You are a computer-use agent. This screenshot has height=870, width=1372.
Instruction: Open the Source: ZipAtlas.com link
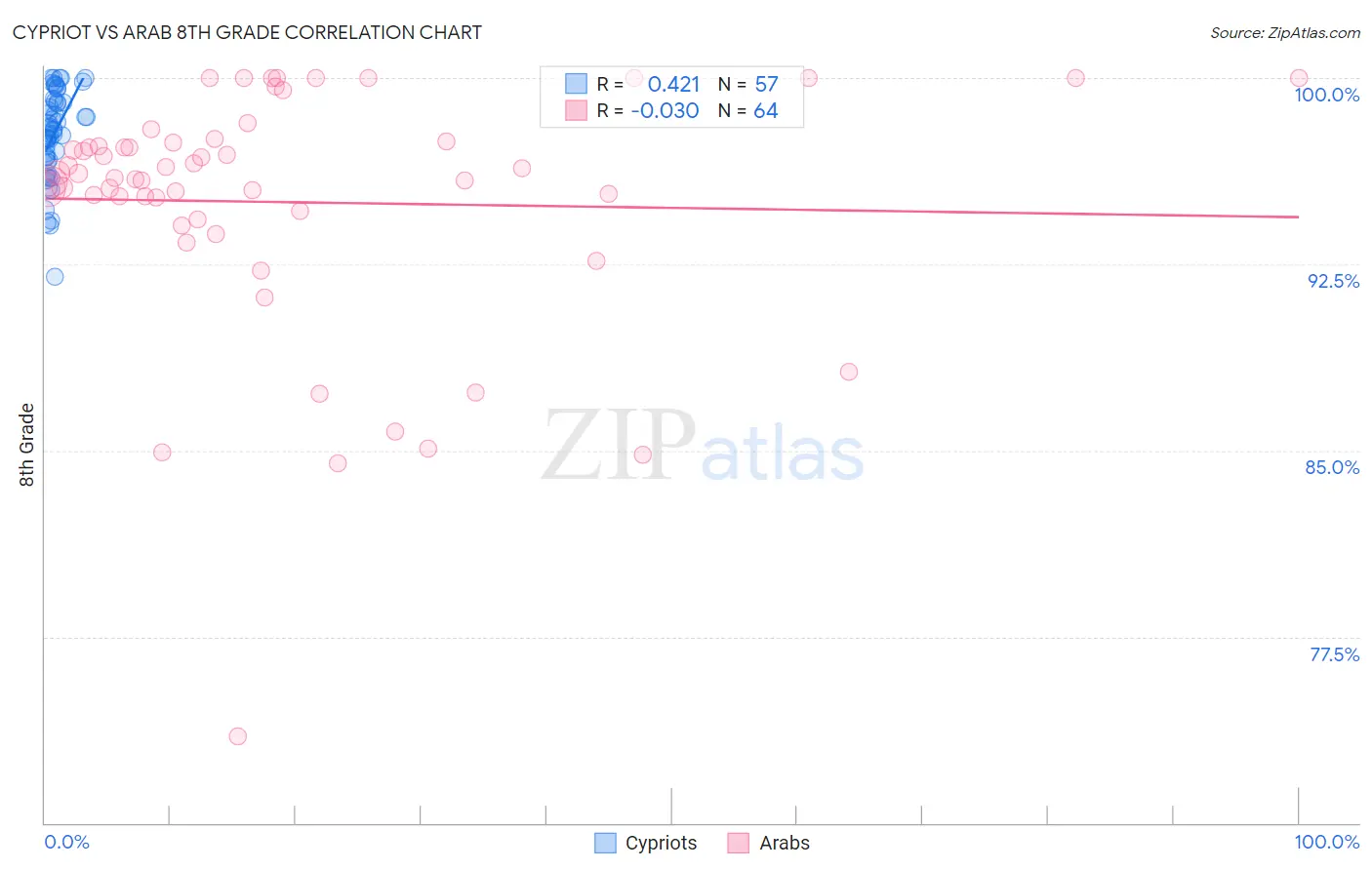pos(1285,32)
